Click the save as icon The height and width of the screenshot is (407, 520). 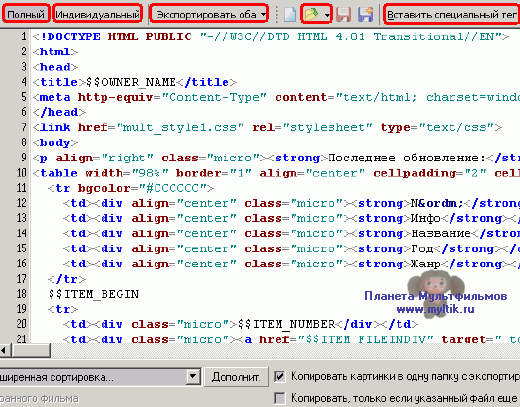[x=365, y=15]
